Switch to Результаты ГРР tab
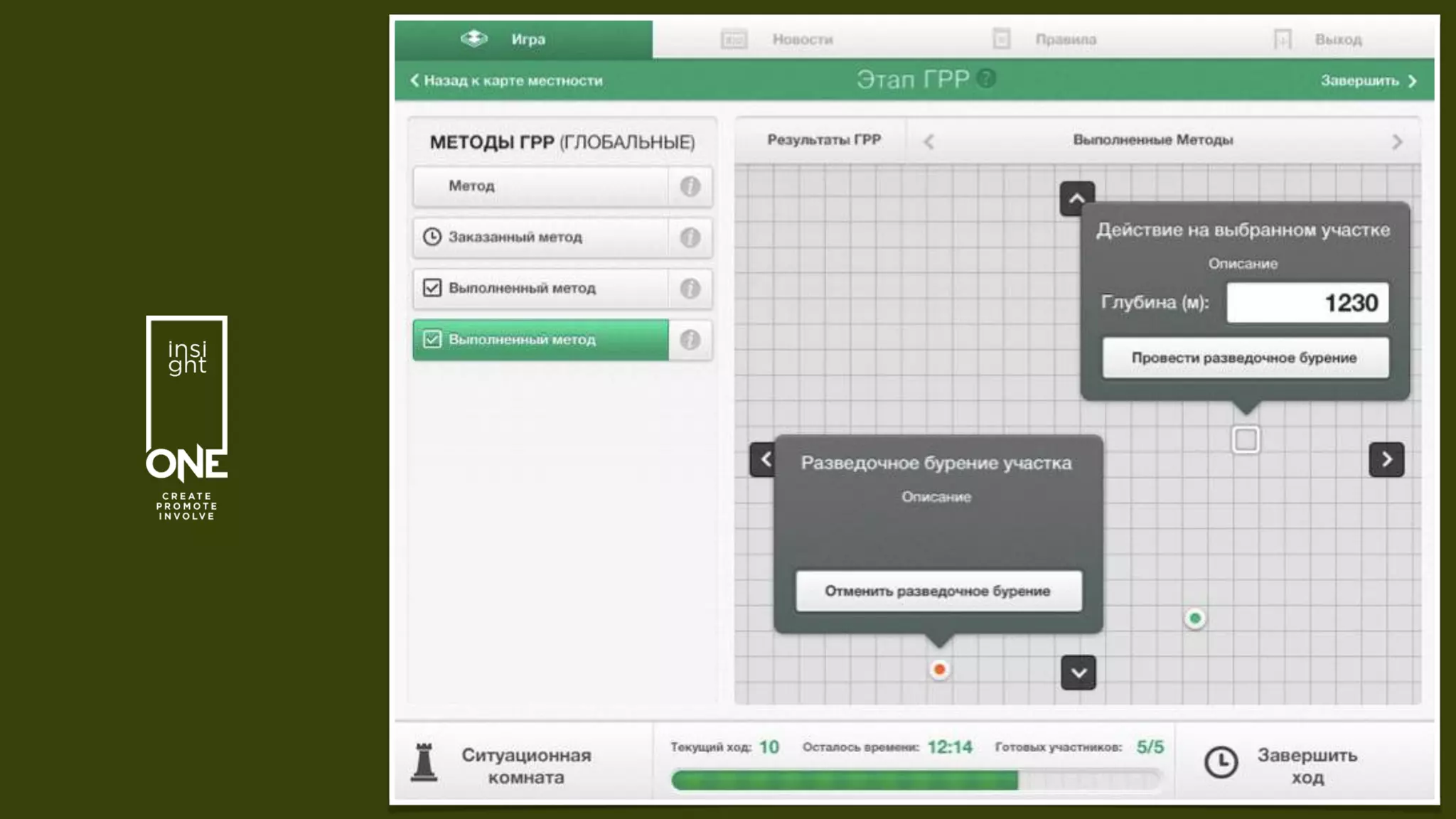 (x=823, y=140)
